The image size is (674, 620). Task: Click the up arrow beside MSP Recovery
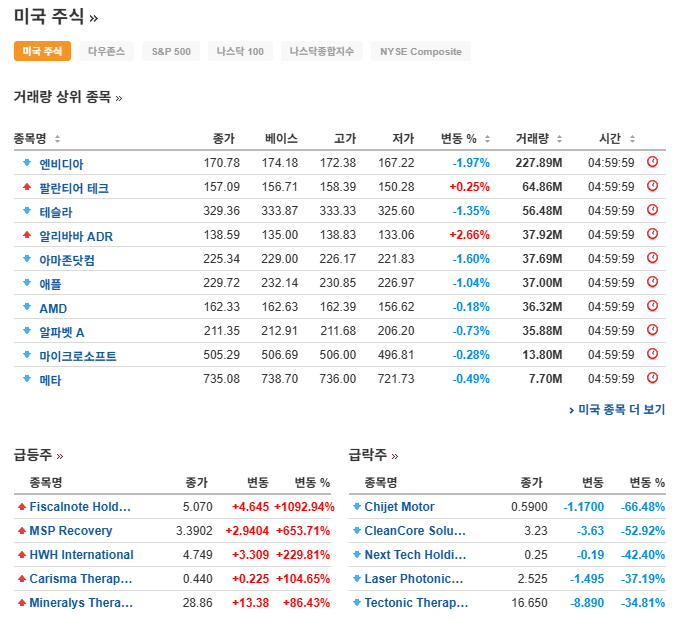(x=21, y=531)
